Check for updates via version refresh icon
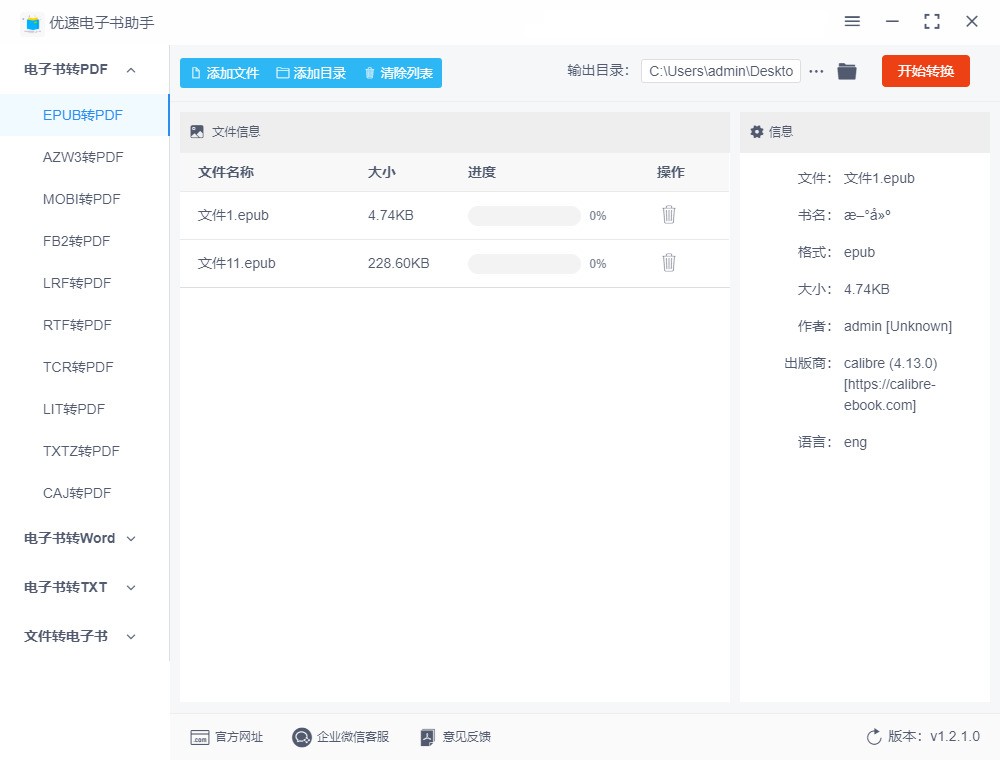The image size is (1000, 760). click(x=874, y=737)
